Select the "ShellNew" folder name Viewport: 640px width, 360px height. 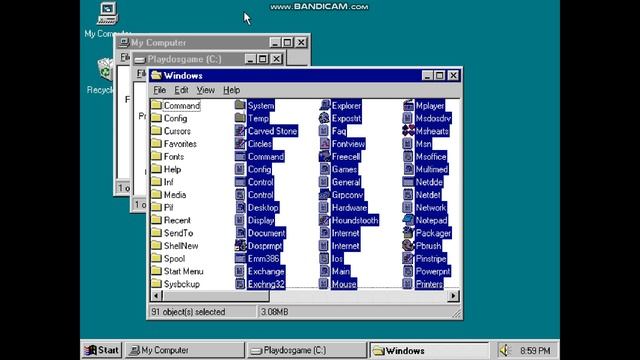point(181,246)
